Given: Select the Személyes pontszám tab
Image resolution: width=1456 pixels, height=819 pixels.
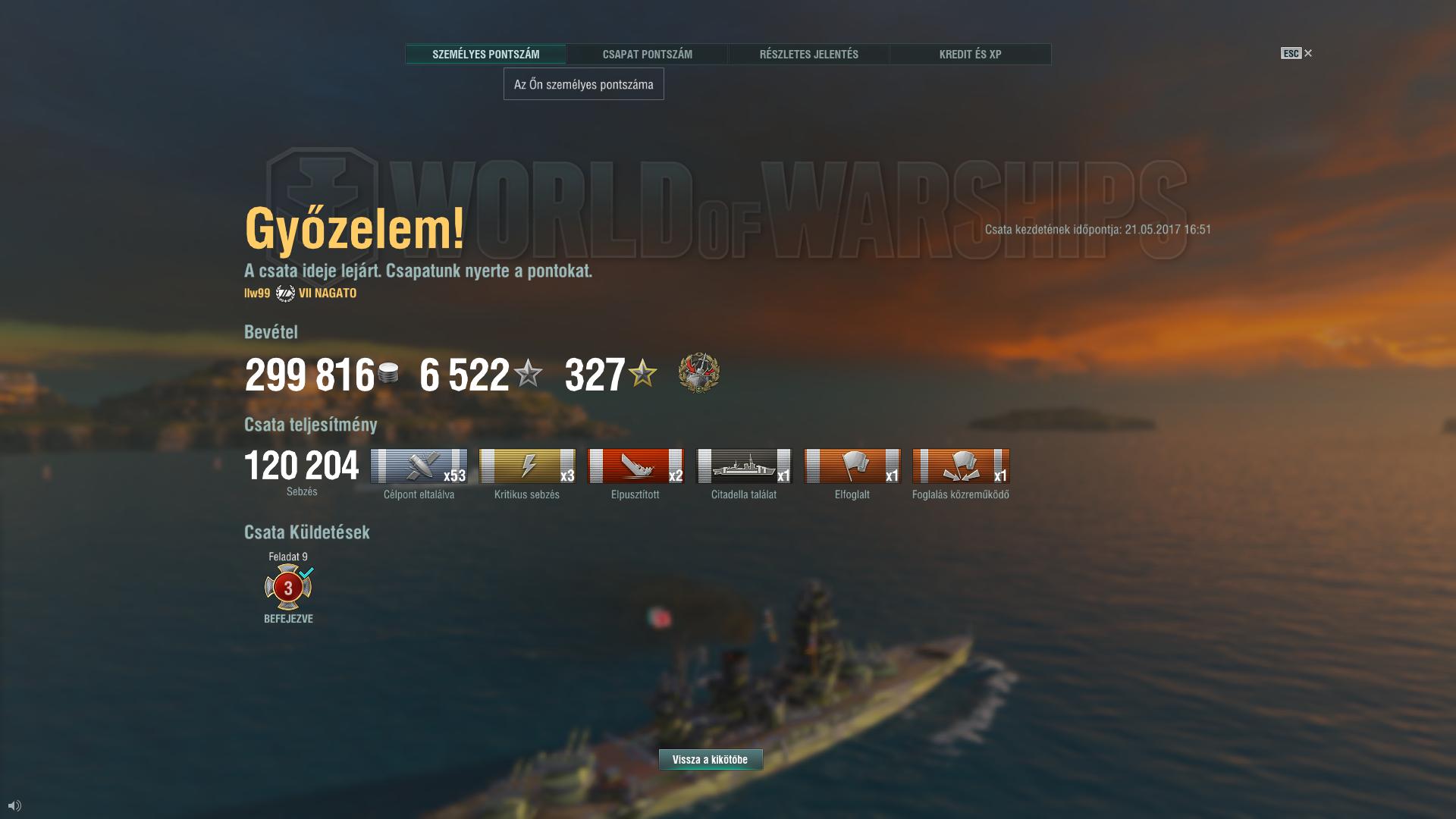Looking at the screenshot, I should point(486,55).
